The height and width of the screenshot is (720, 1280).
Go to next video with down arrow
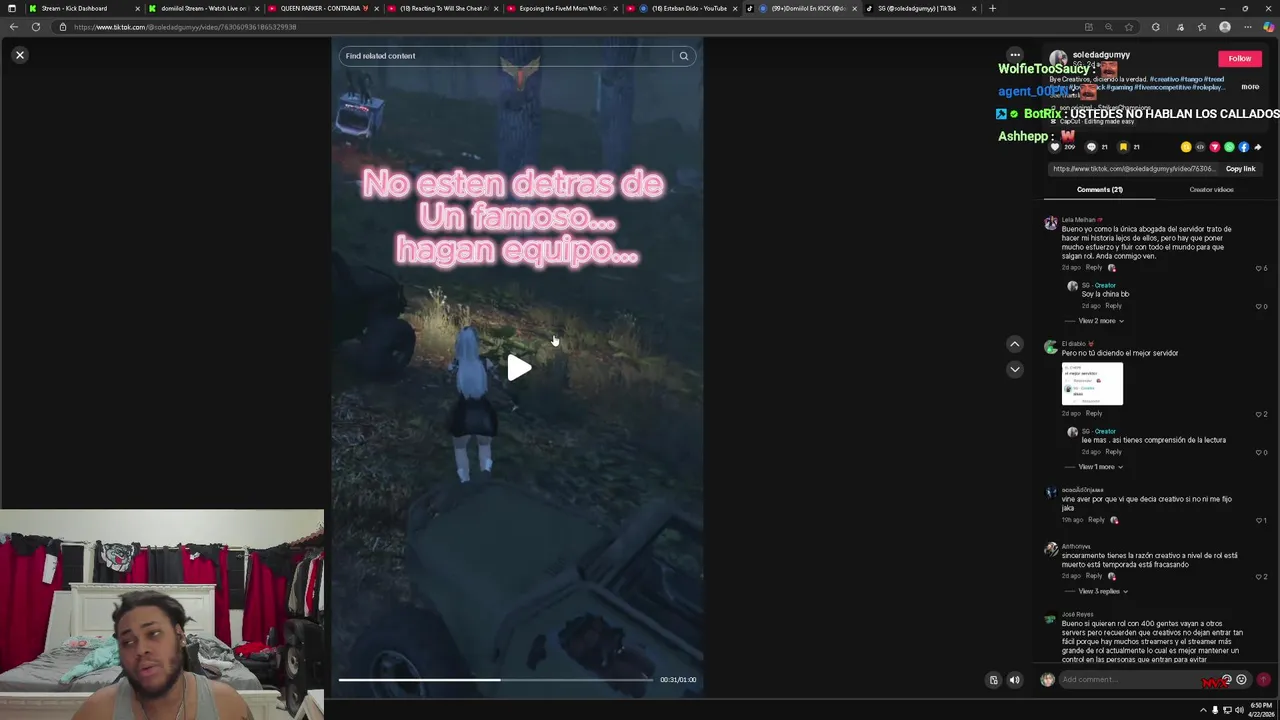[x=1015, y=369]
